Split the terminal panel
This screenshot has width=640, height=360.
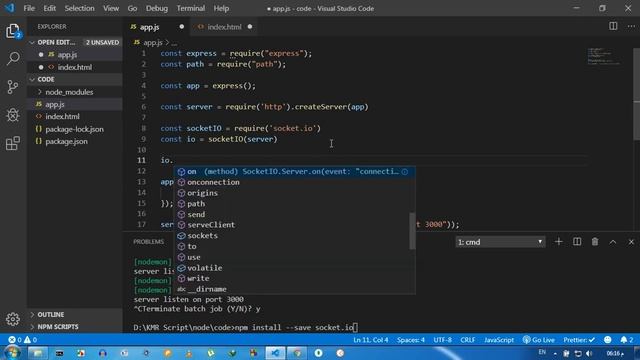point(577,242)
